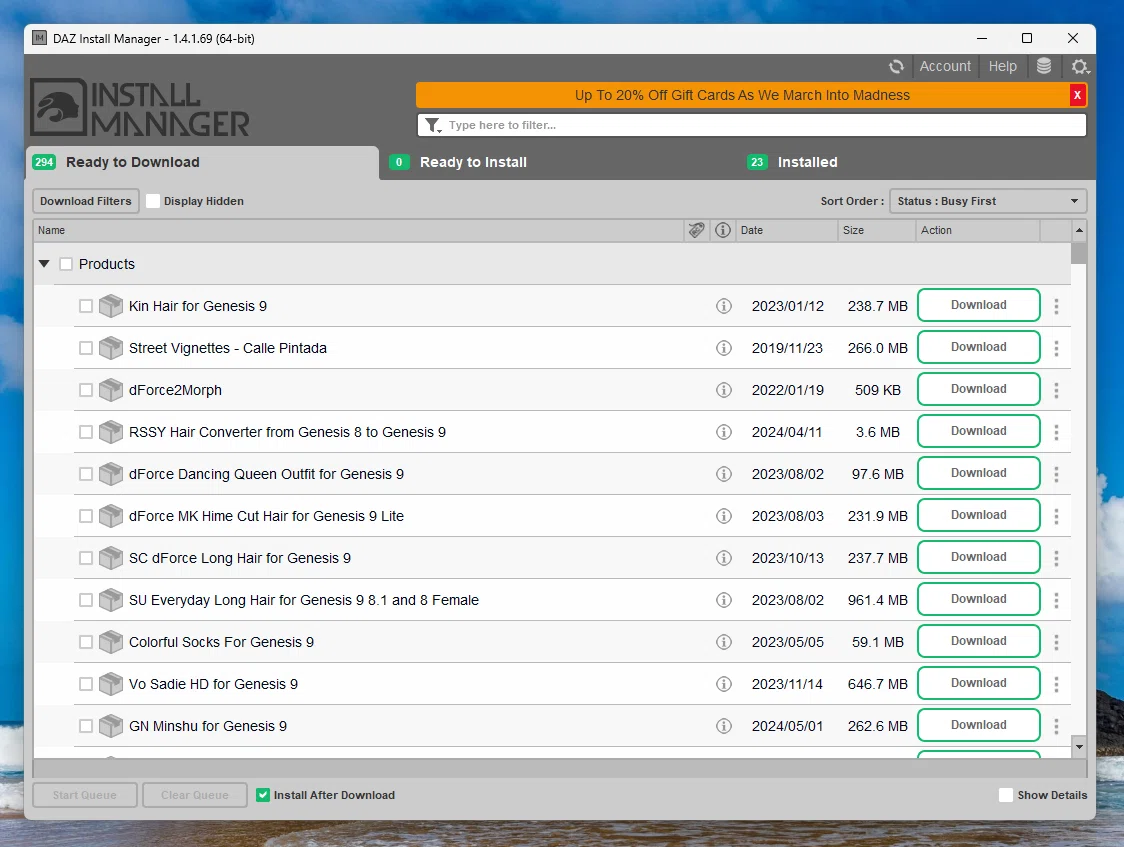Click package icon of Vo Sadie HD
This screenshot has width=1124, height=847.
pos(110,684)
